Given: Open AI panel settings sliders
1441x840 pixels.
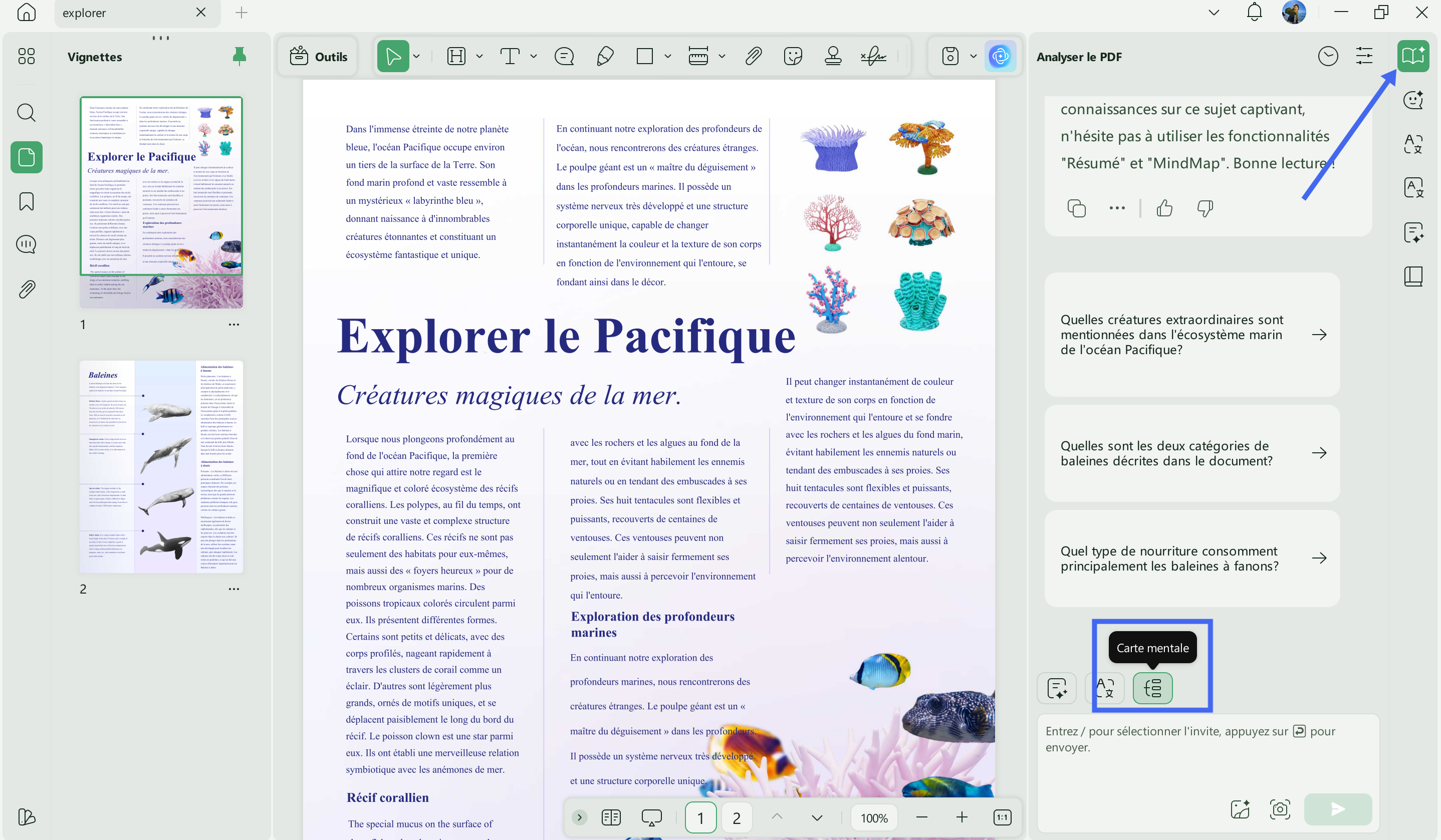Looking at the screenshot, I should click(x=1364, y=56).
